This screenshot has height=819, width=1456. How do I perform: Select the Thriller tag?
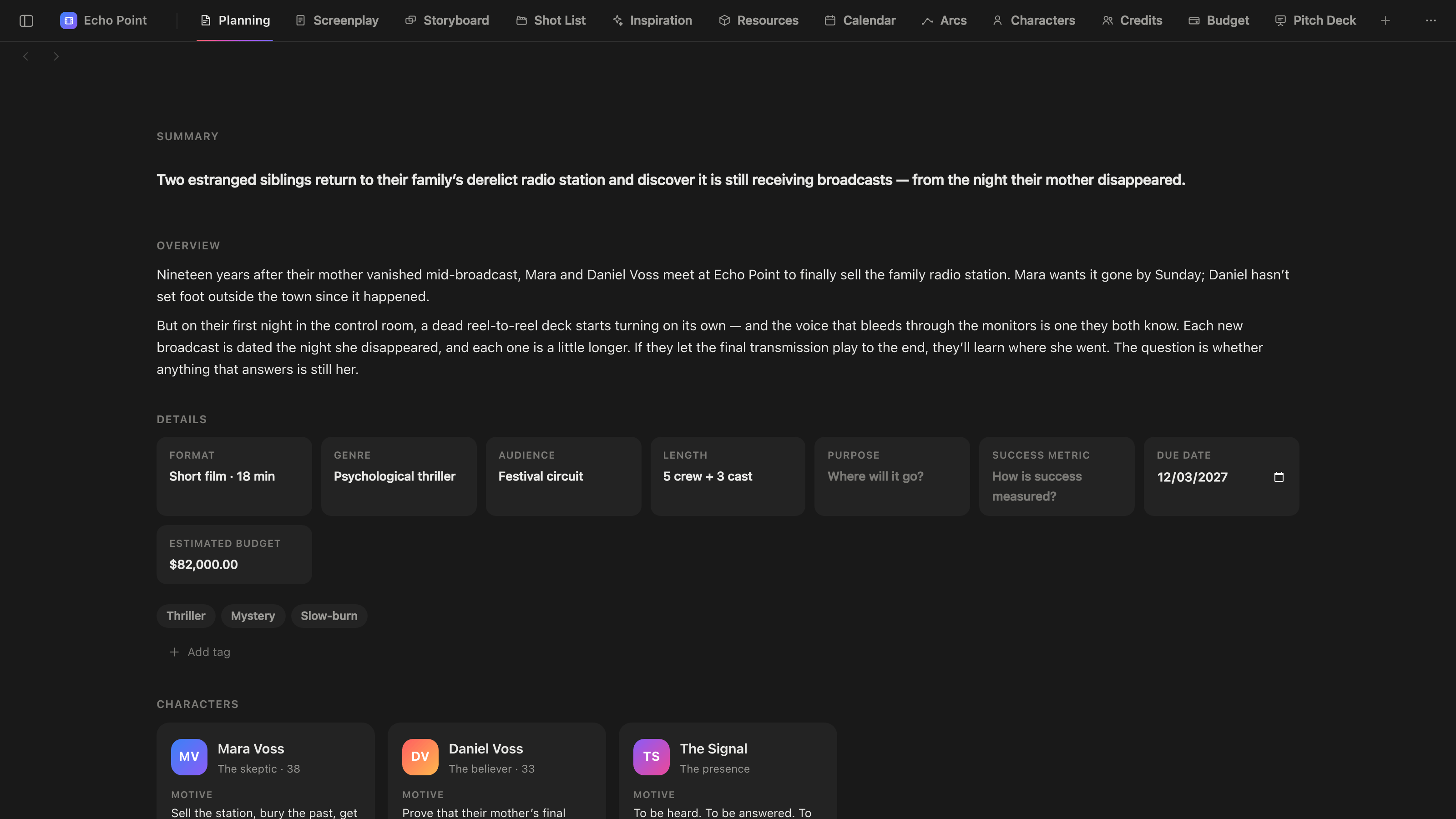point(186,616)
